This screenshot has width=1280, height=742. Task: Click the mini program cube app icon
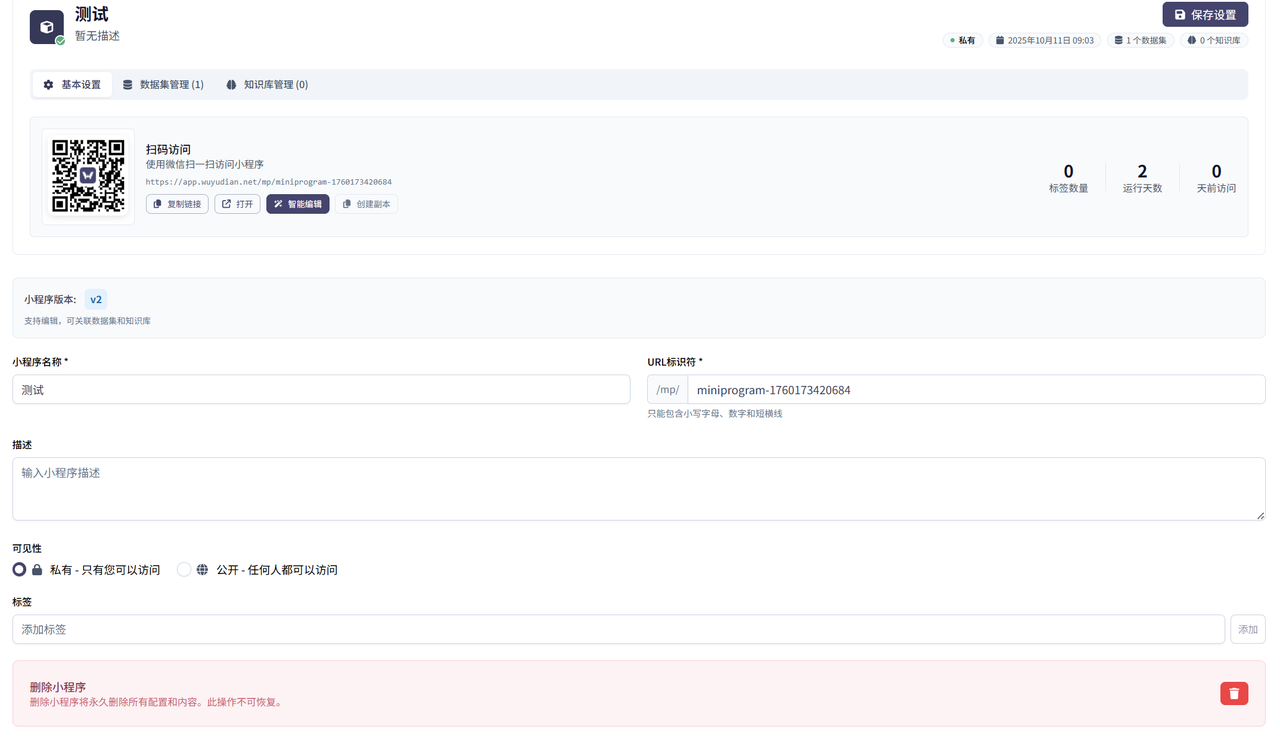point(47,27)
